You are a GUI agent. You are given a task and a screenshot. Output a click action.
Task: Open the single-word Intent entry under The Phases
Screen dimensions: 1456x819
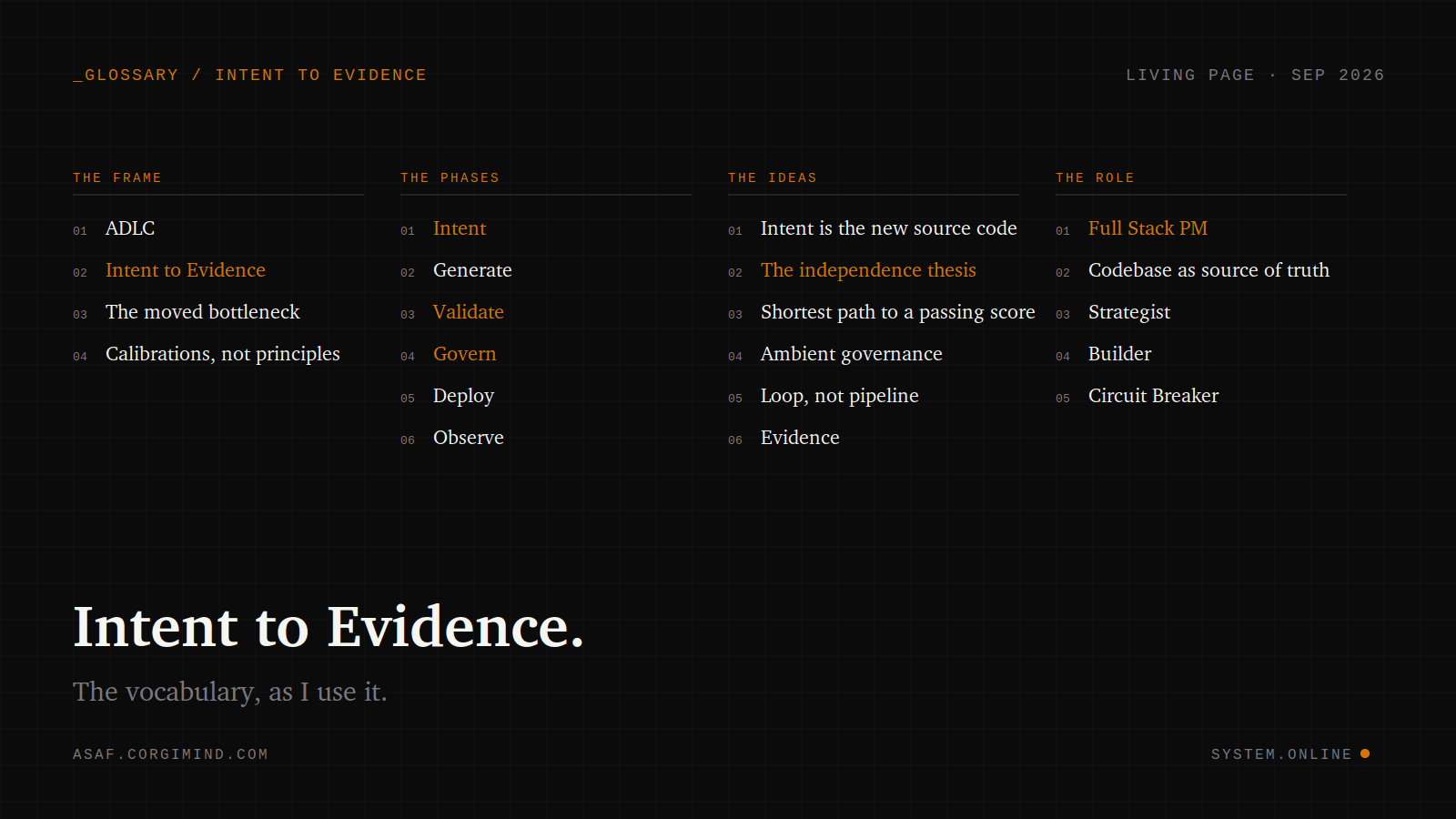(x=460, y=228)
